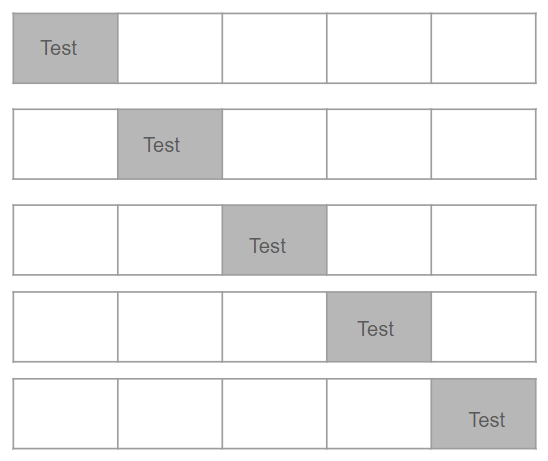
Task: Click the first empty cell in fifth row
Action: 65,413
